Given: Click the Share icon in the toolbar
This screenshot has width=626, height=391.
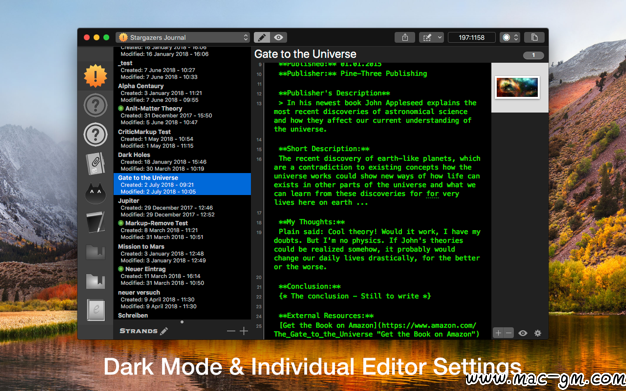Looking at the screenshot, I should [x=405, y=38].
